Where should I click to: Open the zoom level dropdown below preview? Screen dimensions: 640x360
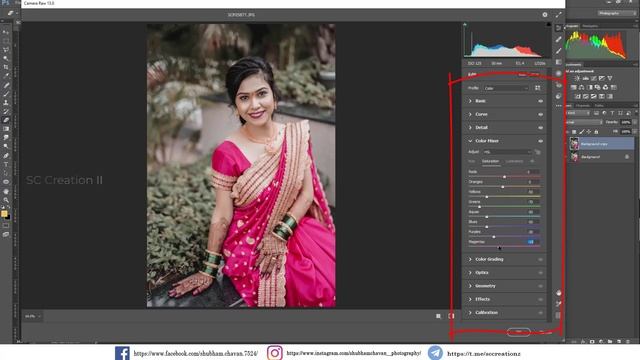33,316
